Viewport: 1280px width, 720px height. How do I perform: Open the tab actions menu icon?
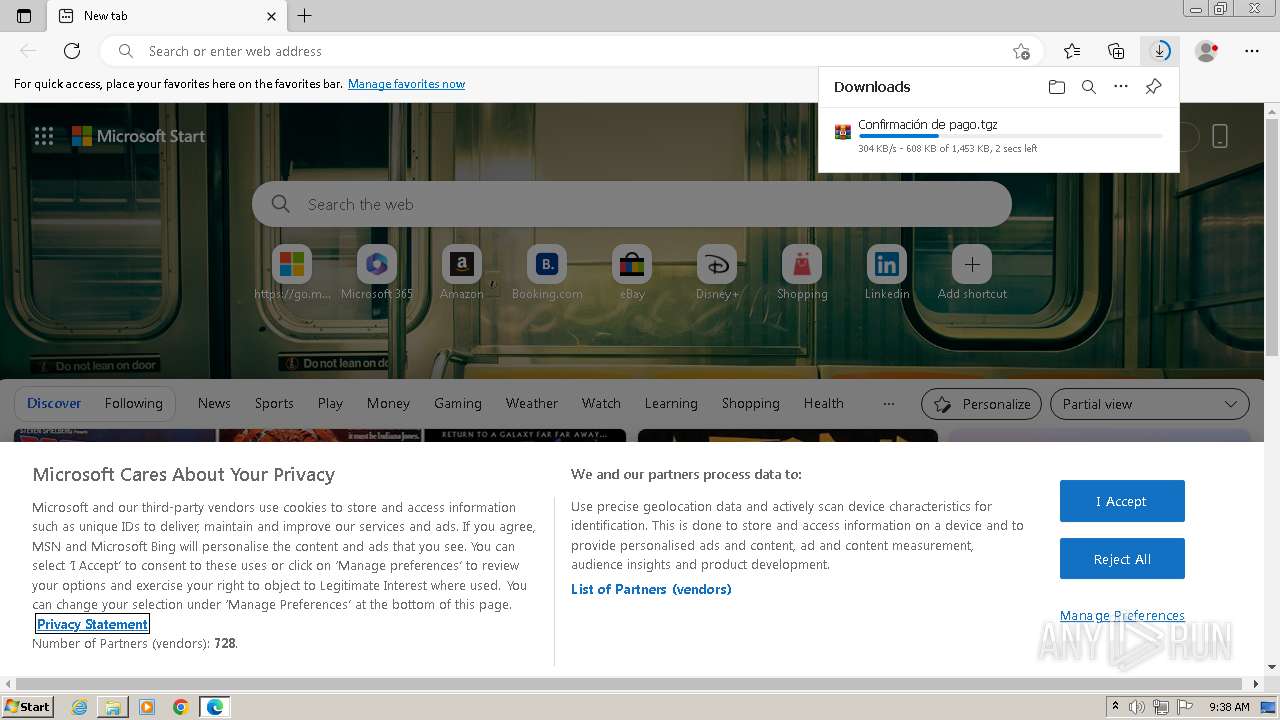[x=24, y=16]
